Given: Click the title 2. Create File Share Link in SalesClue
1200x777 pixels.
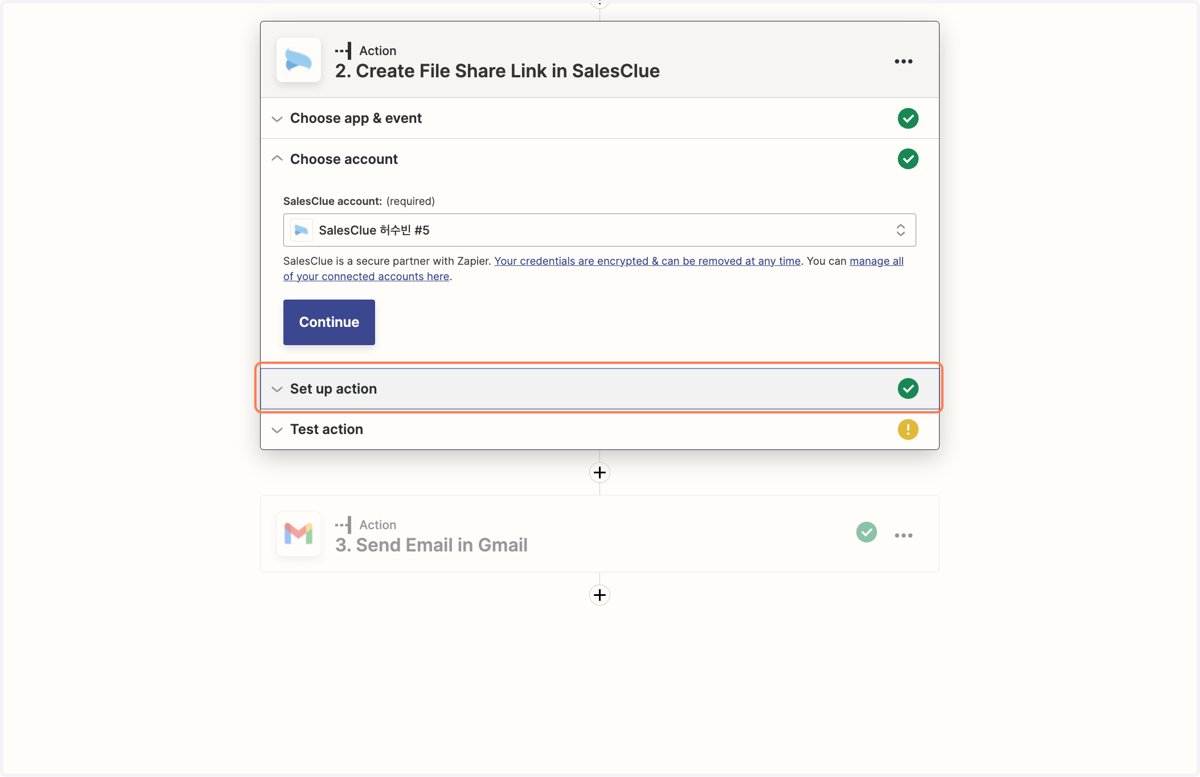Looking at the screenshot, I should (497, 71).
